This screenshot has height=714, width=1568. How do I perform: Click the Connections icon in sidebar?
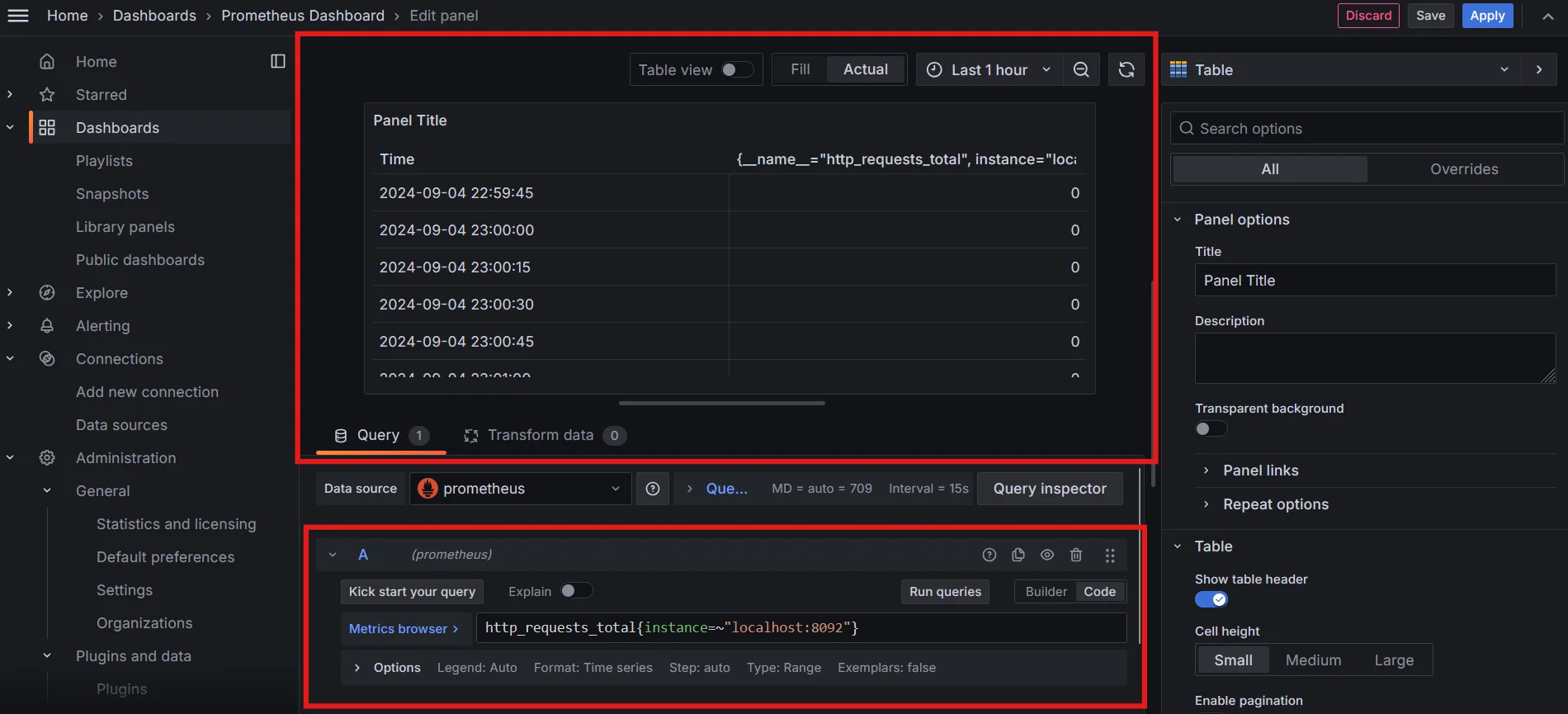(47, 359)
